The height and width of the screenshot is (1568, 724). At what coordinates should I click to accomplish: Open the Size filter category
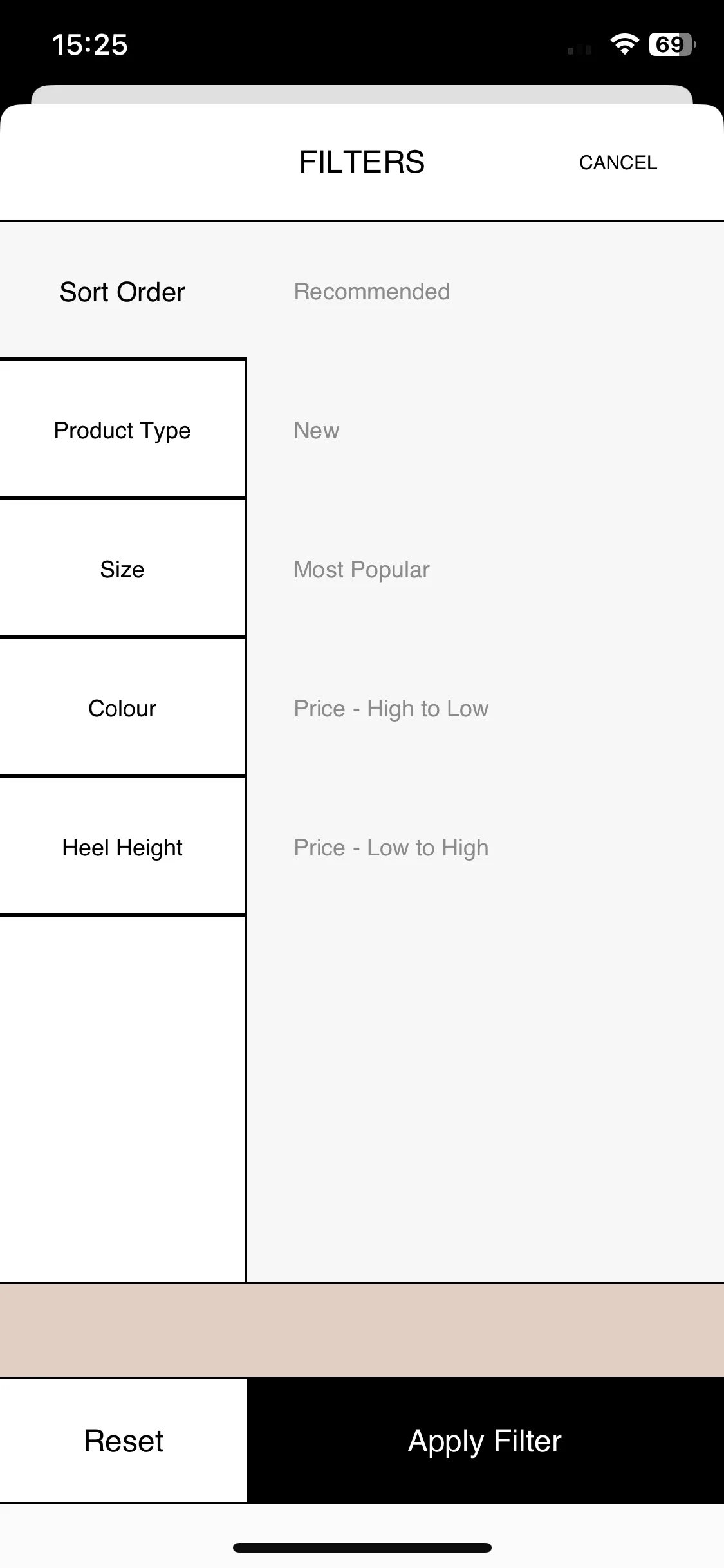tap(122, 569)
